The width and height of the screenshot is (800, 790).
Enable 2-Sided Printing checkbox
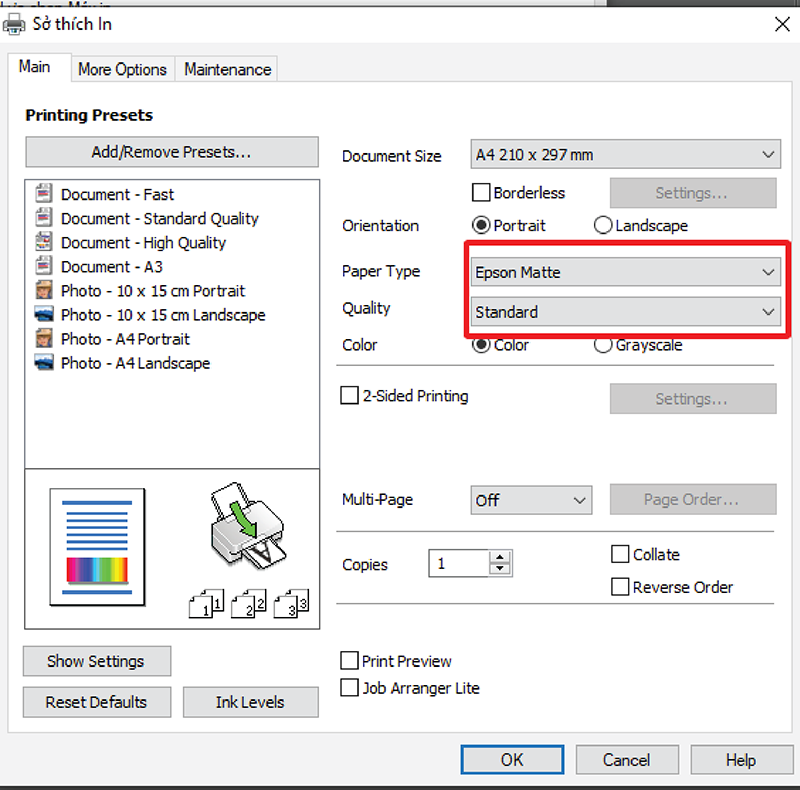pos(349,396)
